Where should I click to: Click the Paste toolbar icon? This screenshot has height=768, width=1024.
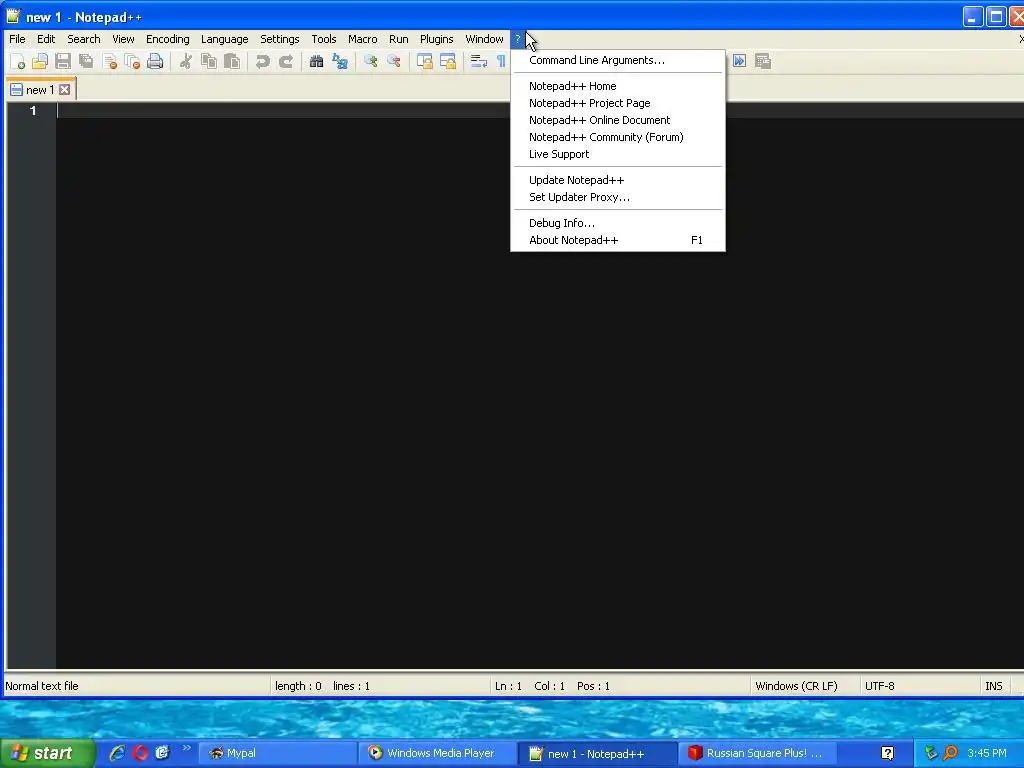pos(232,61)
